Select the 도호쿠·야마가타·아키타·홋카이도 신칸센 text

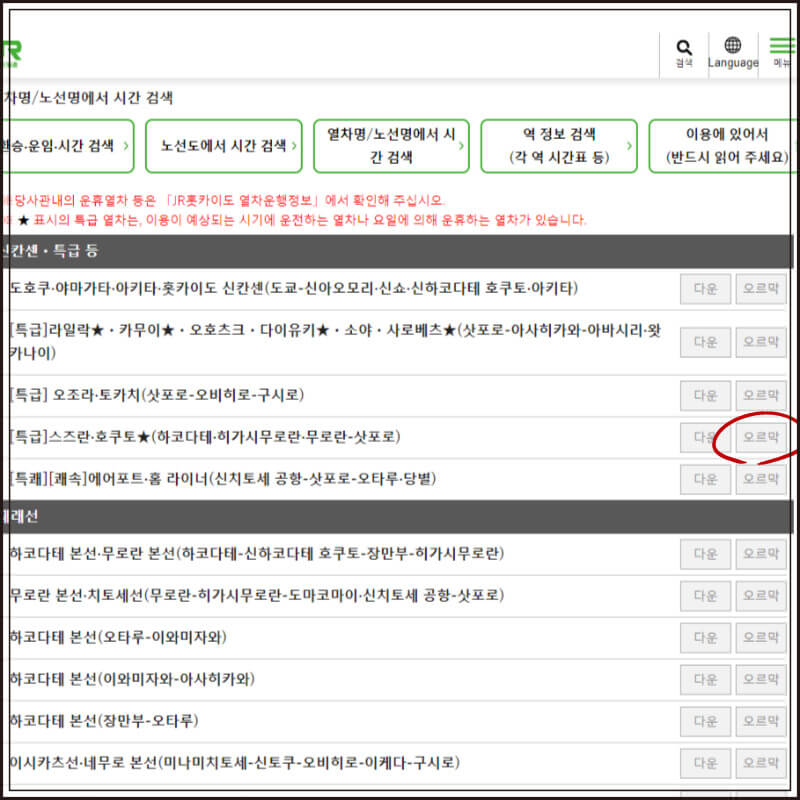293,288
